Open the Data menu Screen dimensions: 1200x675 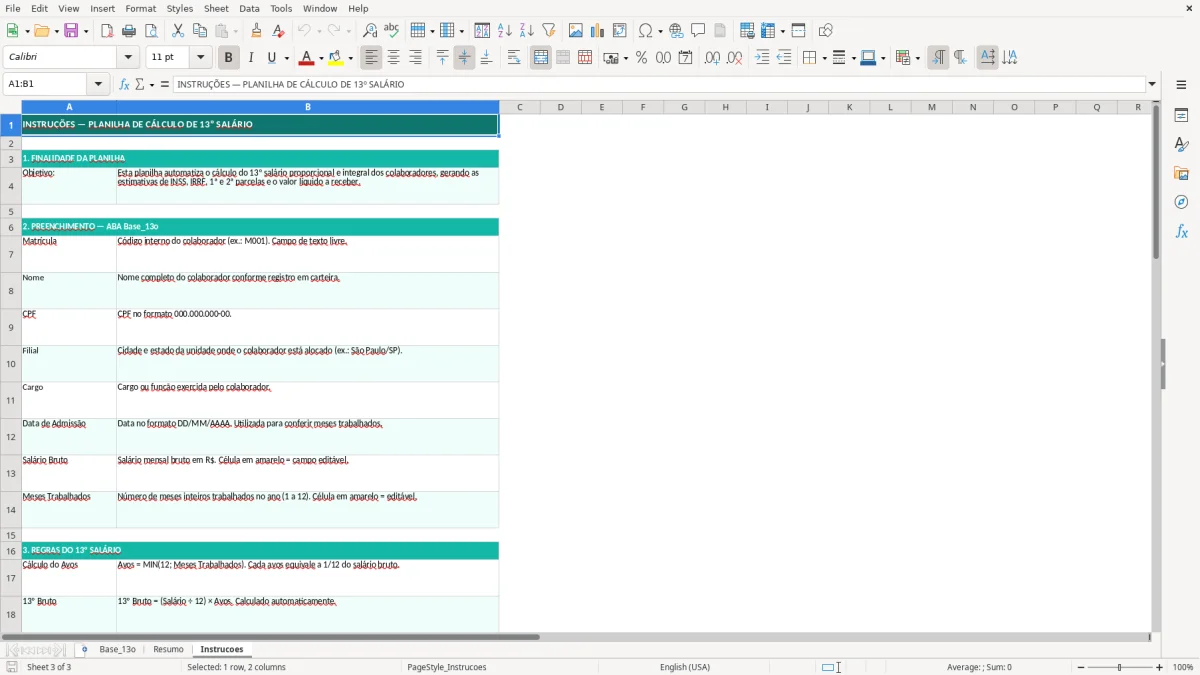(x=249, y=8)
